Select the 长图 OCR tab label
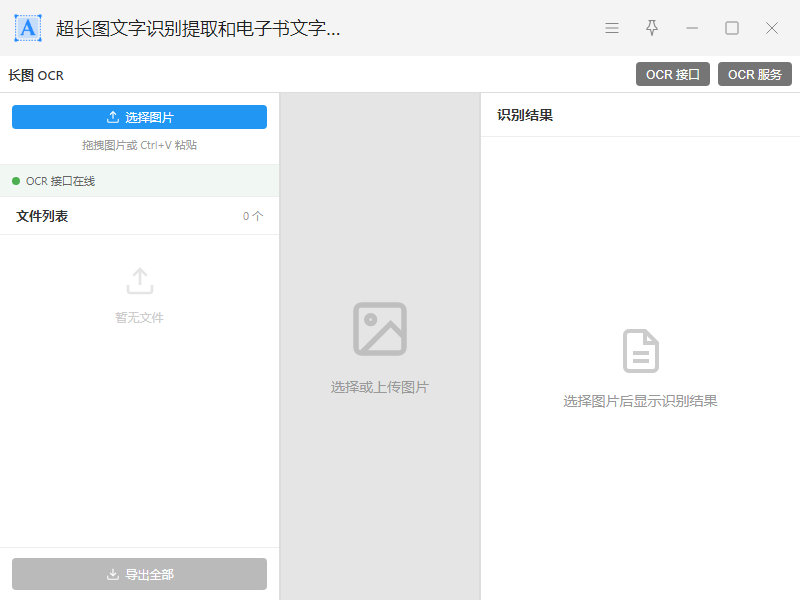 click(x=36, y=75)
